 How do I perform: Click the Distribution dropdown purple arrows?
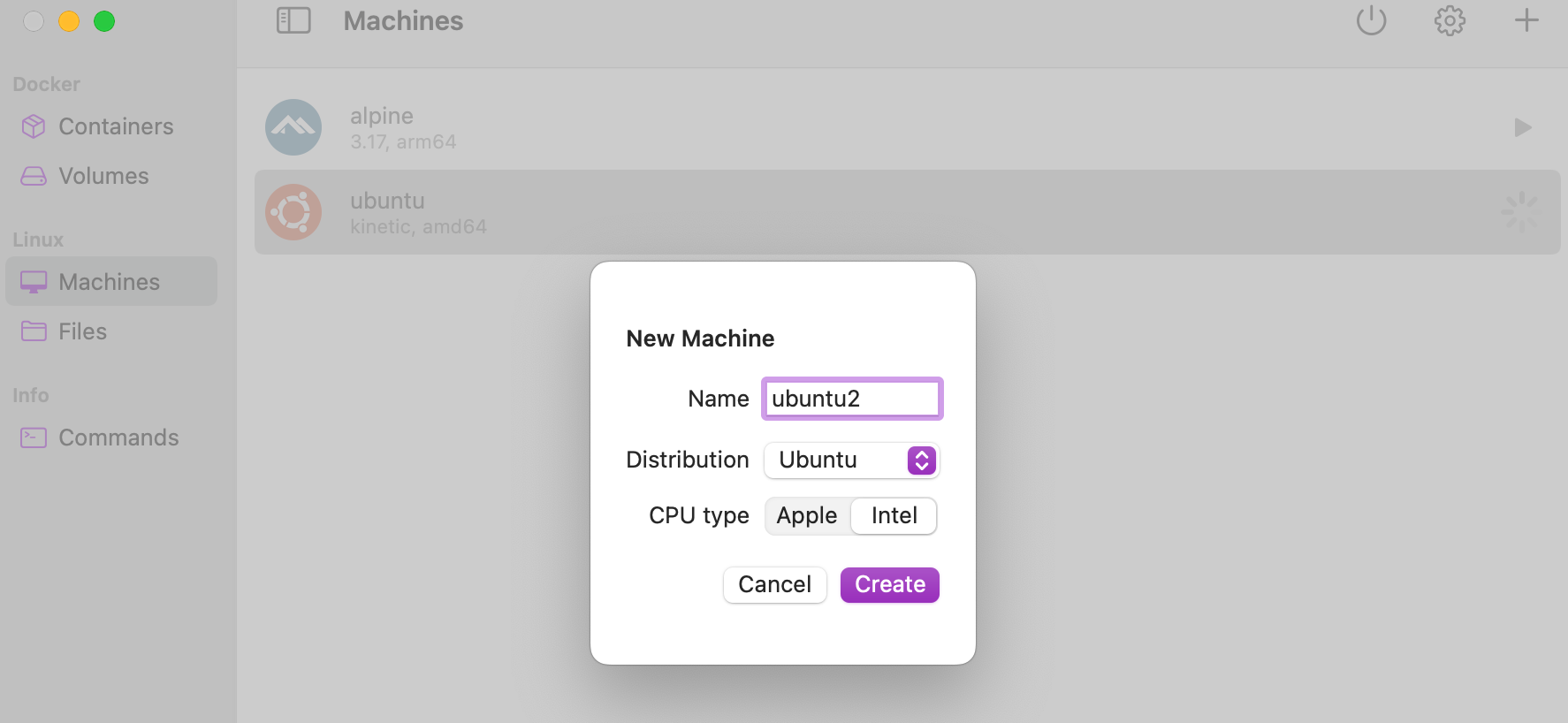pyautogui.click(x=921, y=460)
